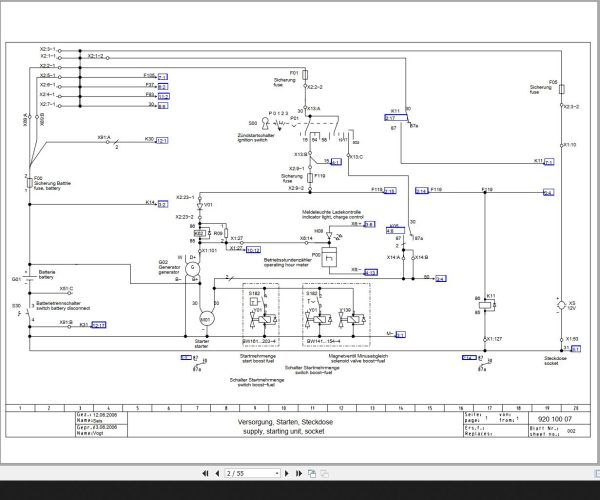Image resolution: width=600 pixels, height=500 pixels.
Task: Select the 'Zündstartschalter ignition switch' label
Action: [256, 138]
